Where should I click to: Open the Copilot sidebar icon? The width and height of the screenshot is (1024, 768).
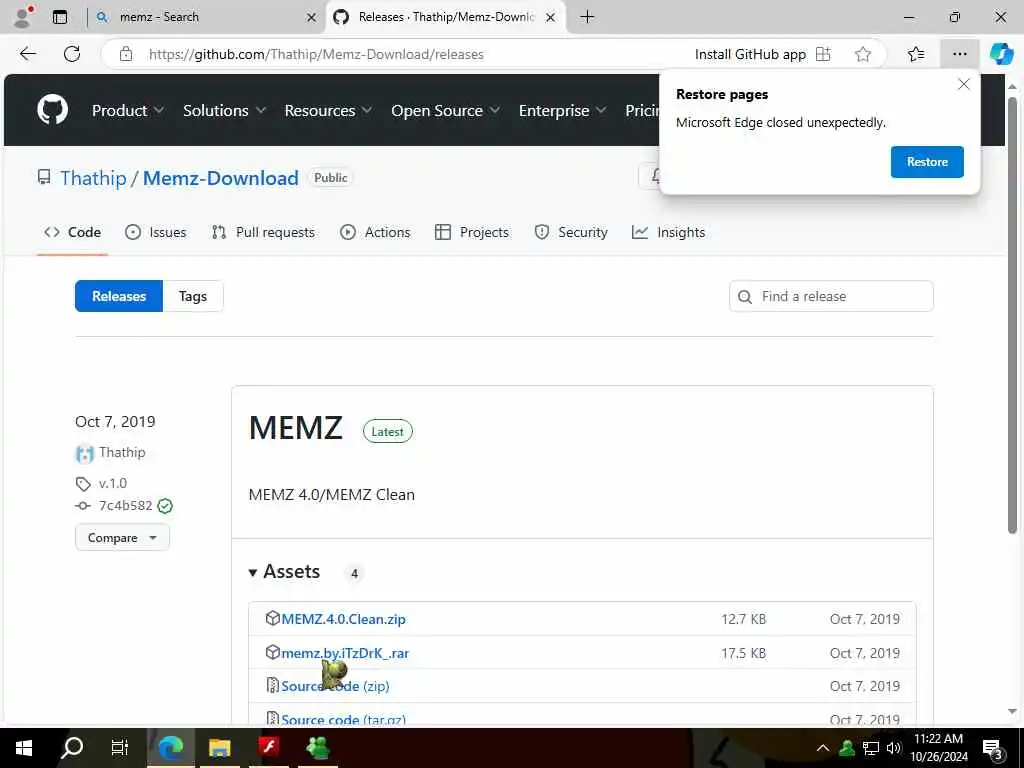click(1001, 54)
